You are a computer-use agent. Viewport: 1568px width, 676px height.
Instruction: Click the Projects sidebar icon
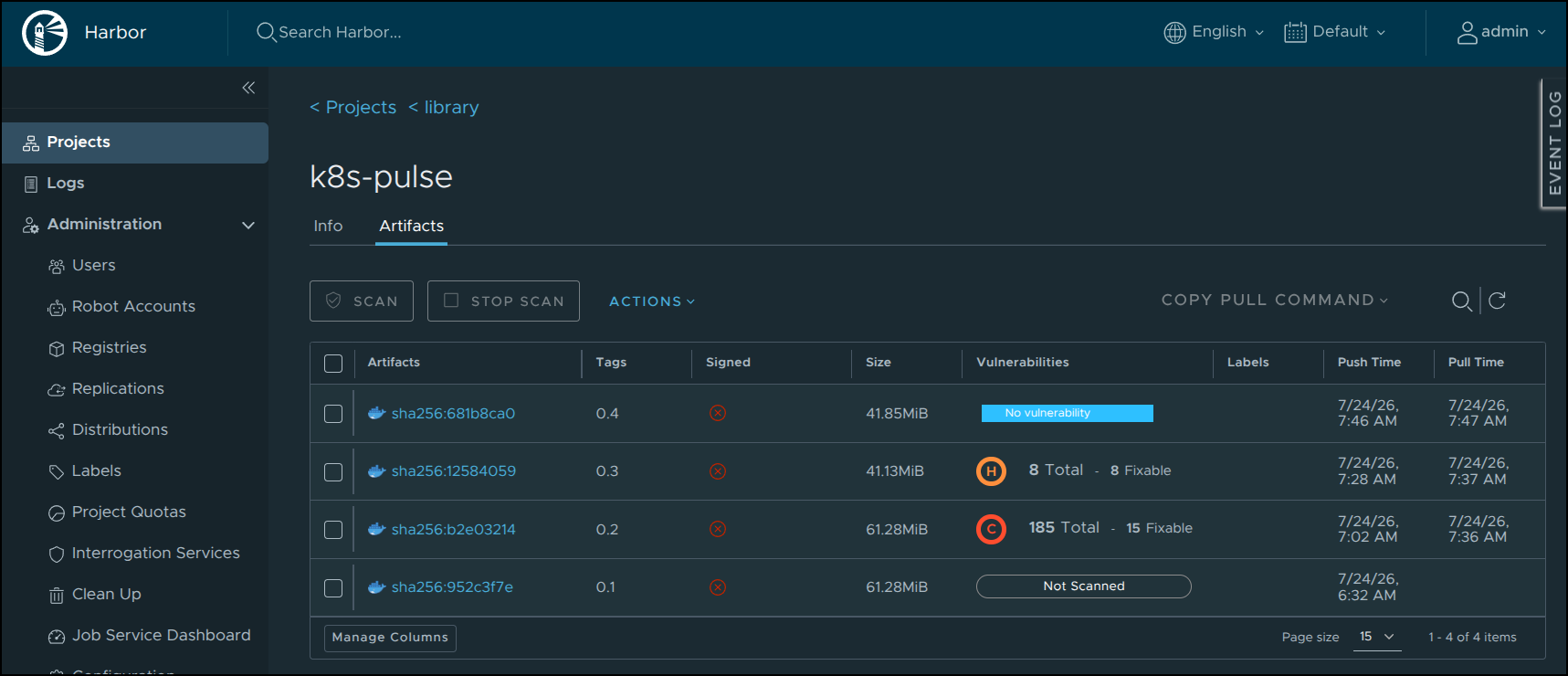31,143
